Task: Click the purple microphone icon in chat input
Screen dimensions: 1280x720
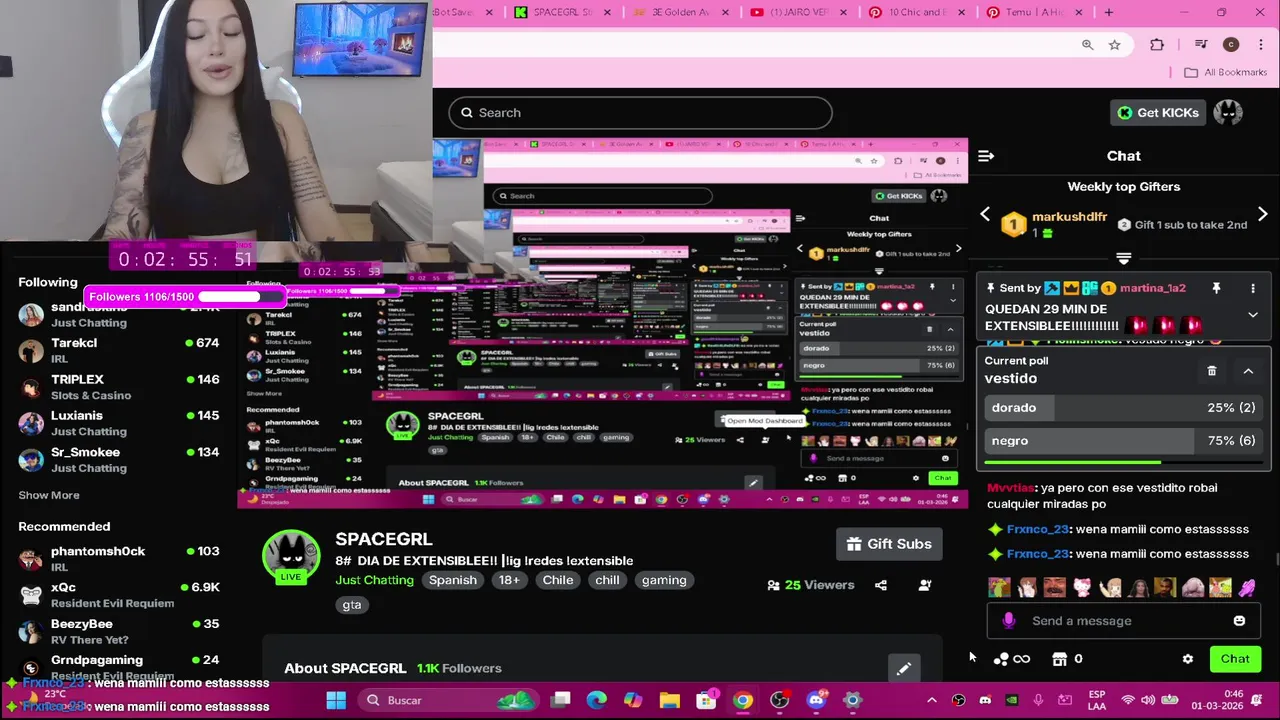Action: [1009, 621]
